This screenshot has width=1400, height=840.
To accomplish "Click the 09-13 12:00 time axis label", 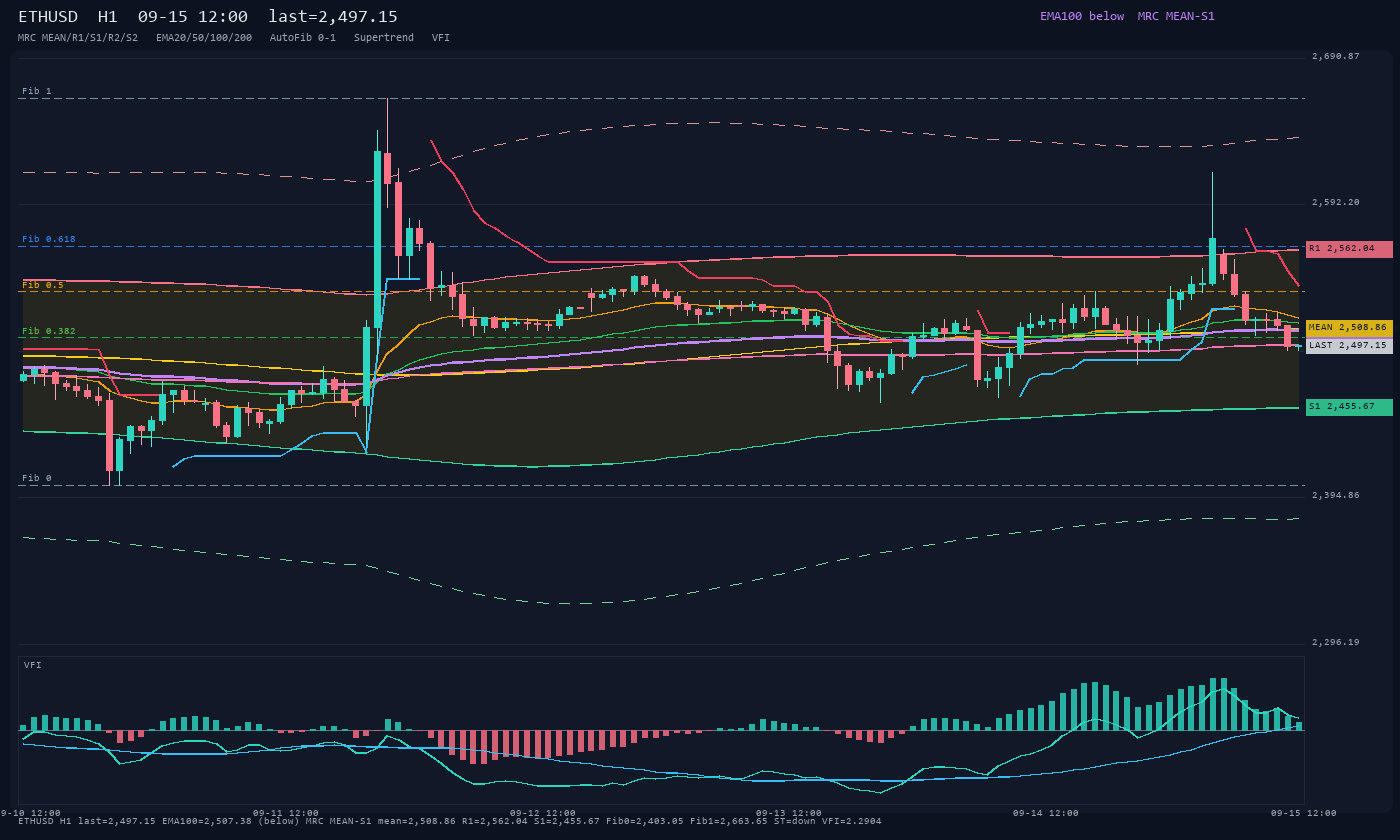I will 789,813.
